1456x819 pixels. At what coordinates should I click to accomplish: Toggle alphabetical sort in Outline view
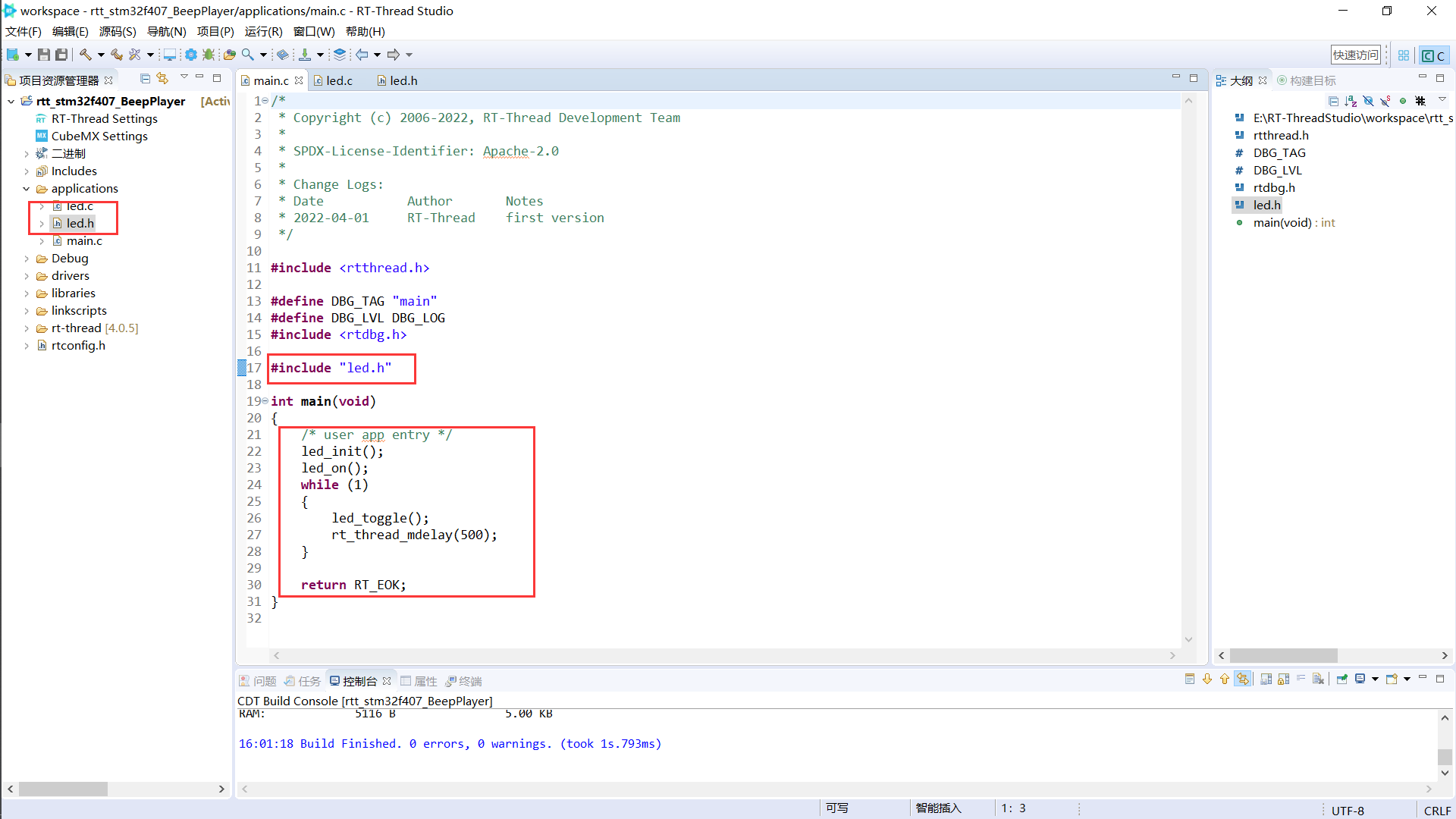coord(1351,101)
